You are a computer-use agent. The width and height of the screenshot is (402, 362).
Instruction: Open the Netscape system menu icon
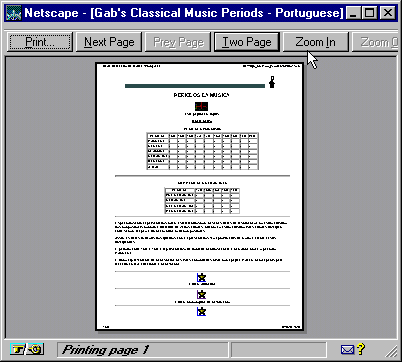coord(13,13)
